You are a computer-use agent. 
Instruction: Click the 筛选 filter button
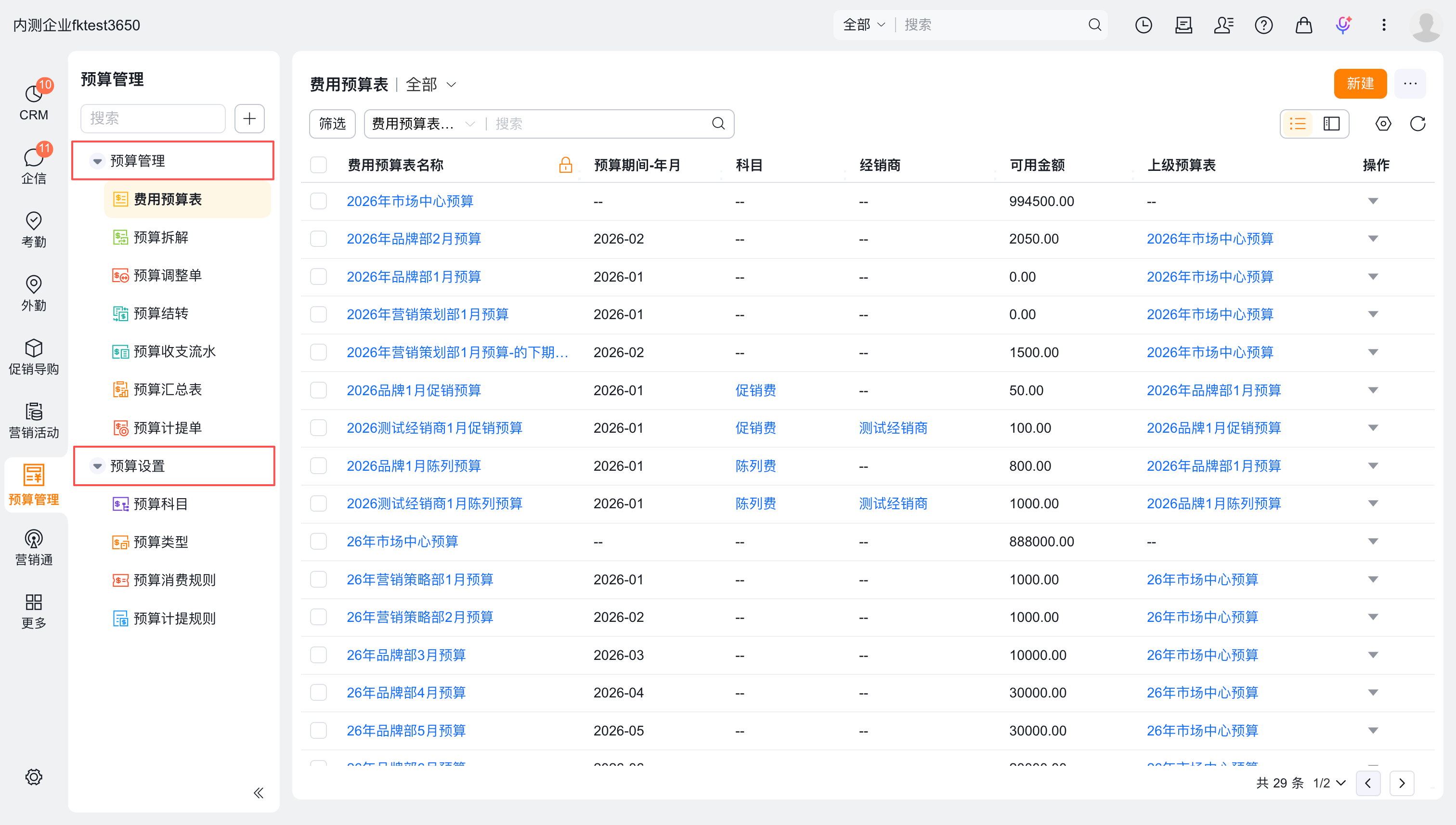coord(332,124)
